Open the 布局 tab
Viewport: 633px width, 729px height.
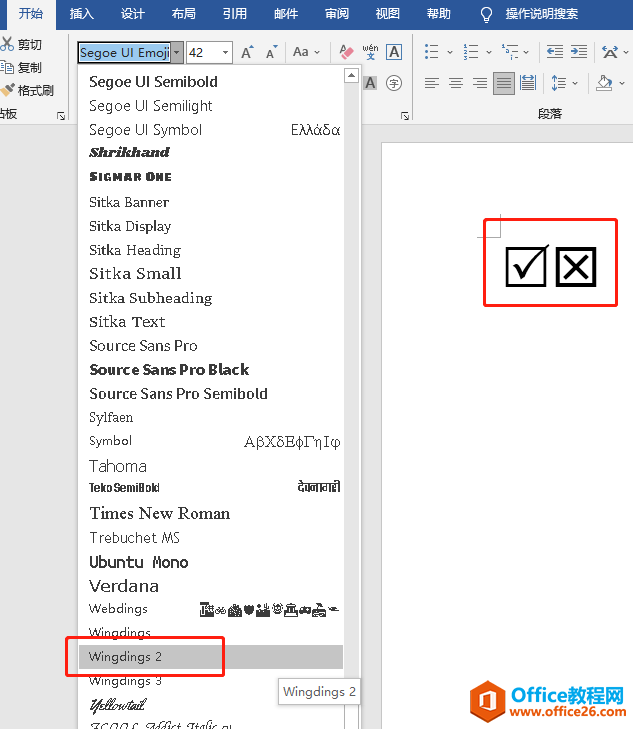coord(183,14)
